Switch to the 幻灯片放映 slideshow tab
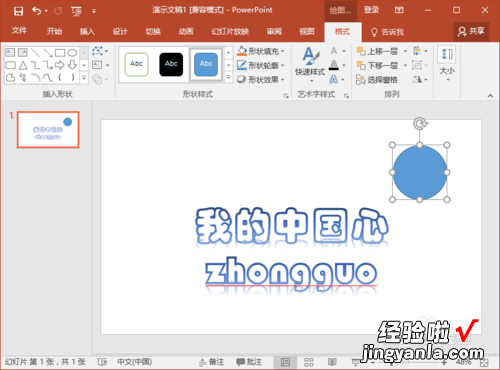Viewport: 500px width, 370px height. click(x=230, y=31)
